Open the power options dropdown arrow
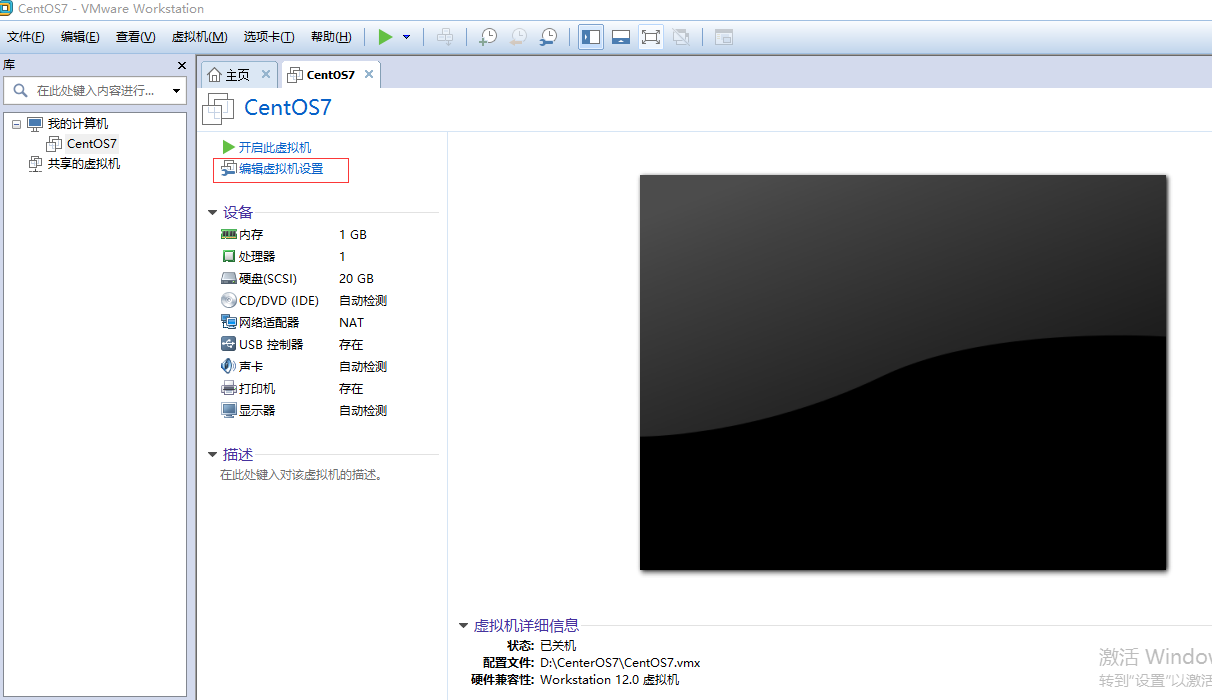Image resolution: width=1212 pixels, height=700 pixels. pyautogui.click(x=406, y=37)
